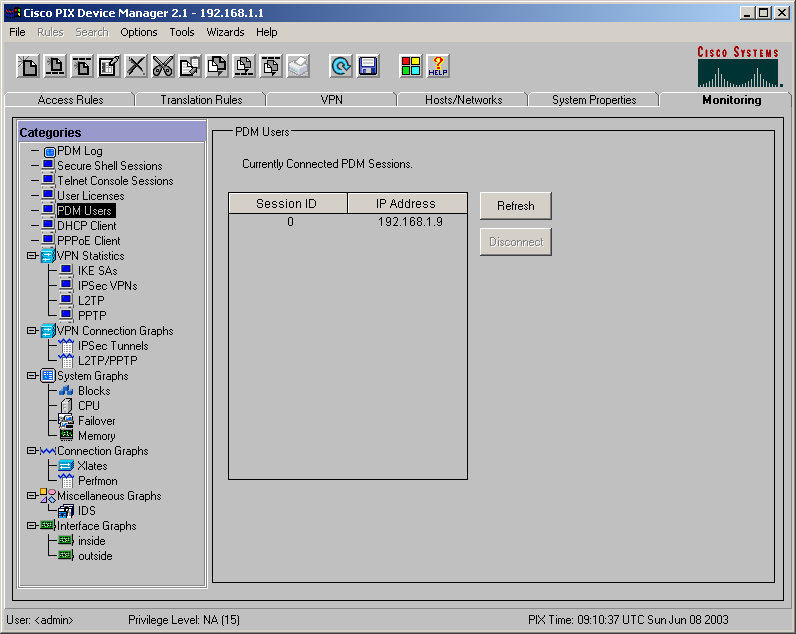
Task: Click the inside interface card icon
Action: (66, 541)
